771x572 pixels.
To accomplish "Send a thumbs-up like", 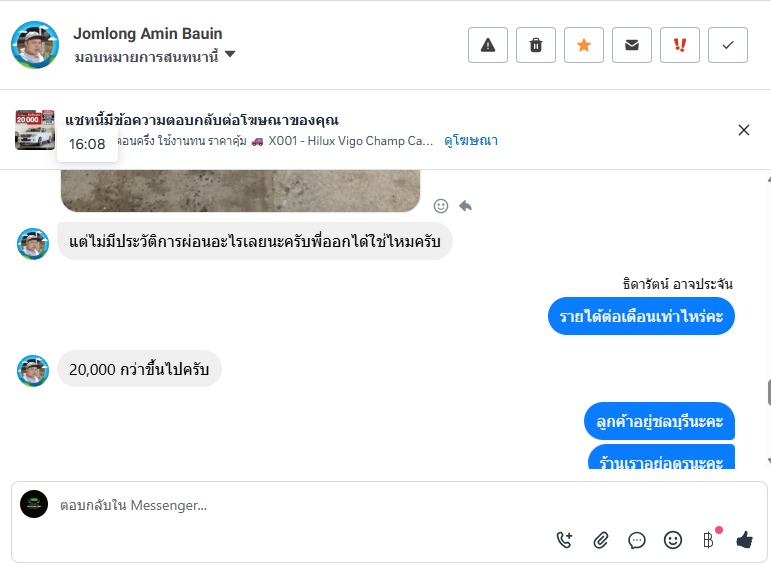I will [744, 540].
